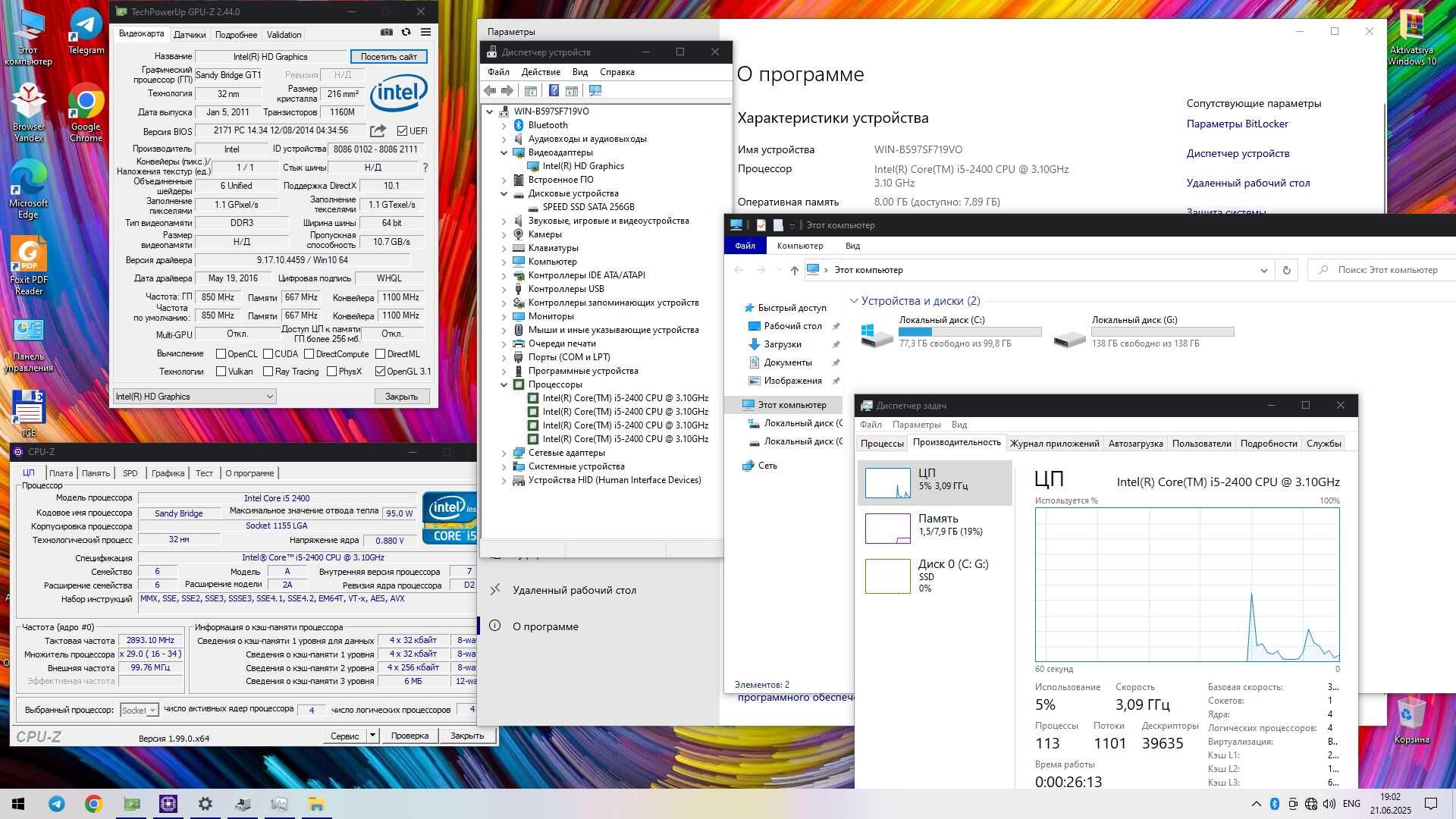
Task: Open GPU selection dropdown Intel(R) HD Graphics
Action: click(x=195, y=397)
